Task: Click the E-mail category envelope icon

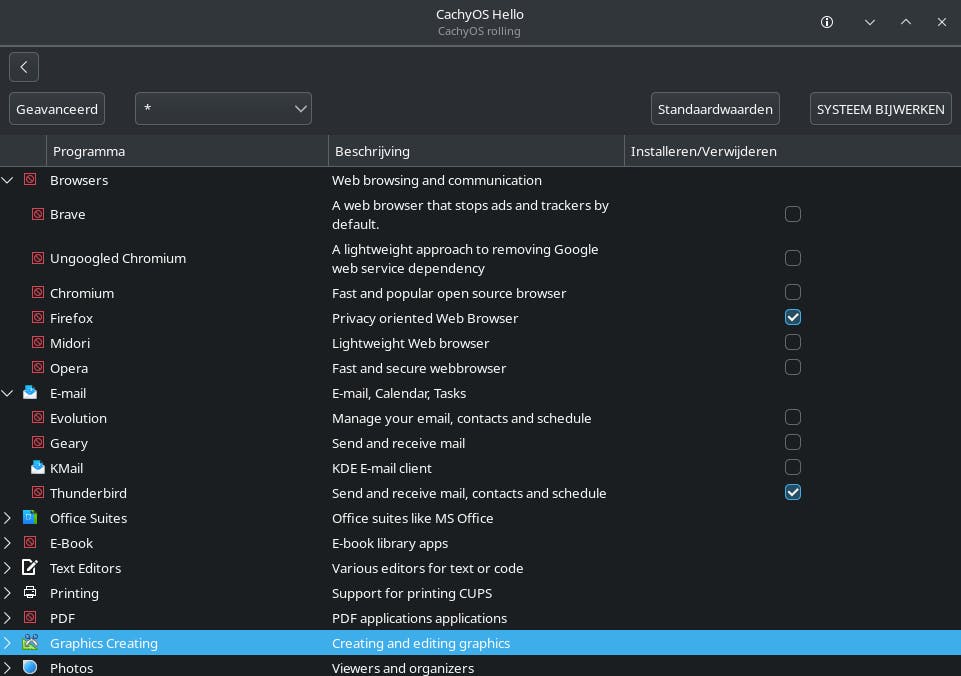Action: point(30,393)
